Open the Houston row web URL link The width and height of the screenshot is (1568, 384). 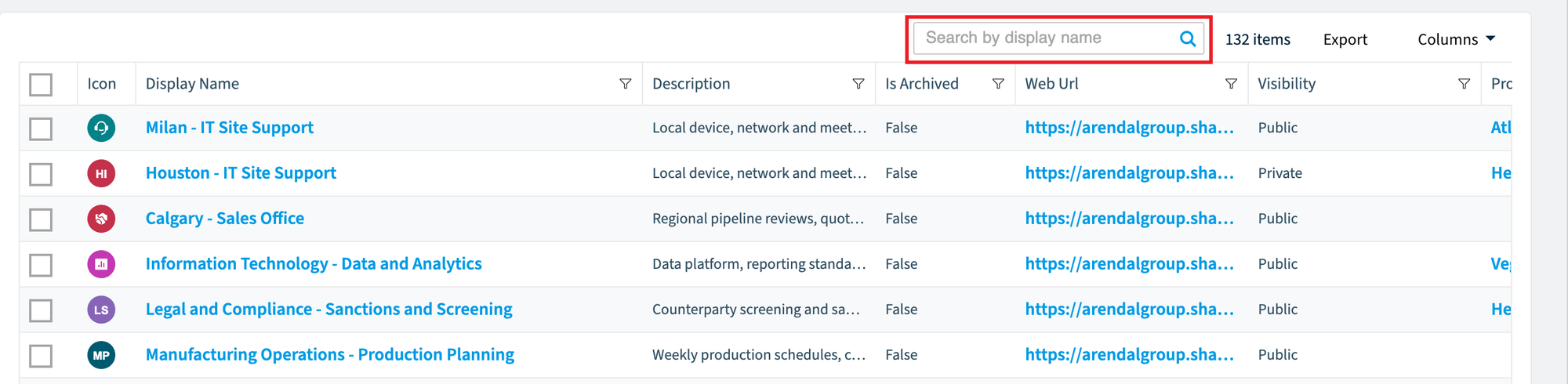tap(1130, 173)
